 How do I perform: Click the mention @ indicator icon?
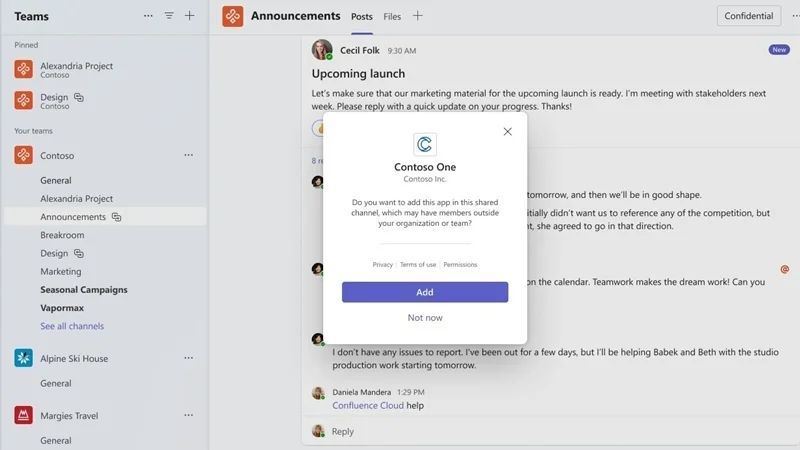point(785,269)
